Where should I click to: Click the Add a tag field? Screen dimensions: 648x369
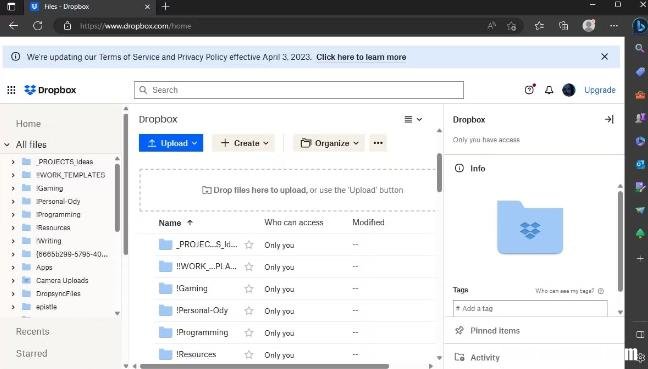(x=530, y=308)
